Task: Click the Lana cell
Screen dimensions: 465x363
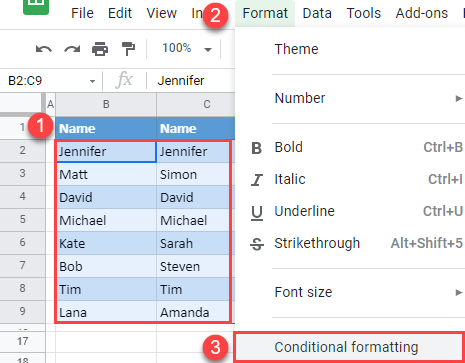Action: pyautogui.click(x=106, y=312)
